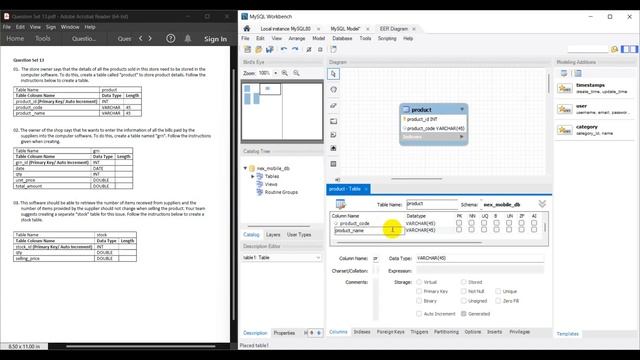640x360 pixels.
Task: Open the Zoom percentage dropdown
Action: point(276,73)
